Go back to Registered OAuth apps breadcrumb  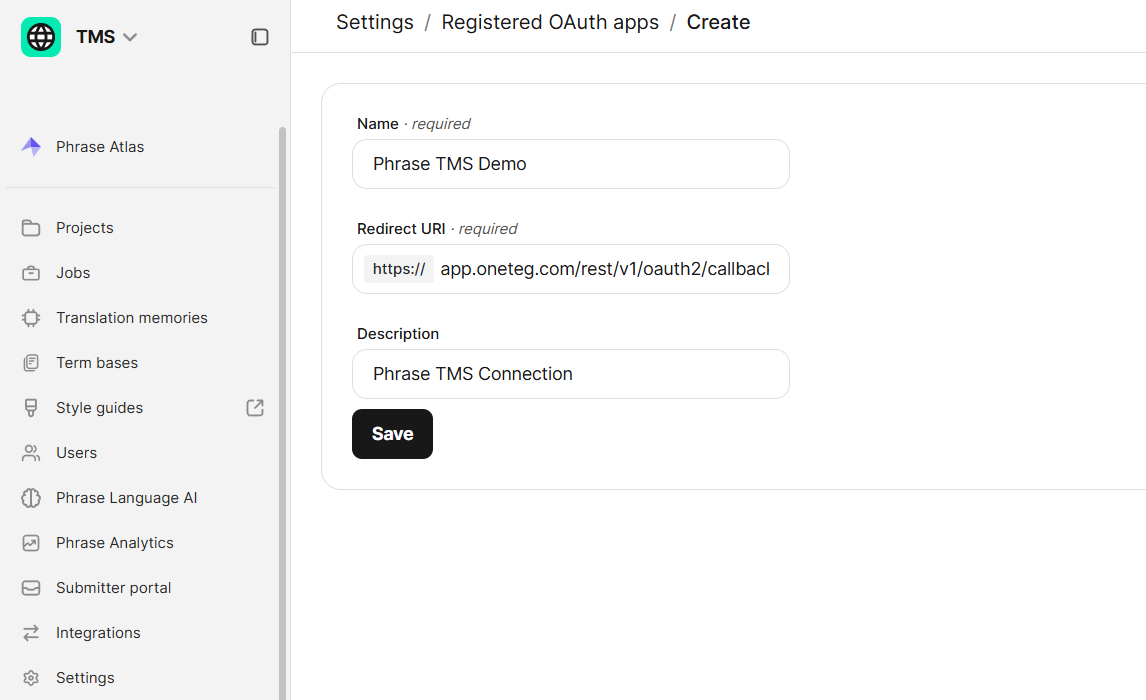tap(550, 23)
